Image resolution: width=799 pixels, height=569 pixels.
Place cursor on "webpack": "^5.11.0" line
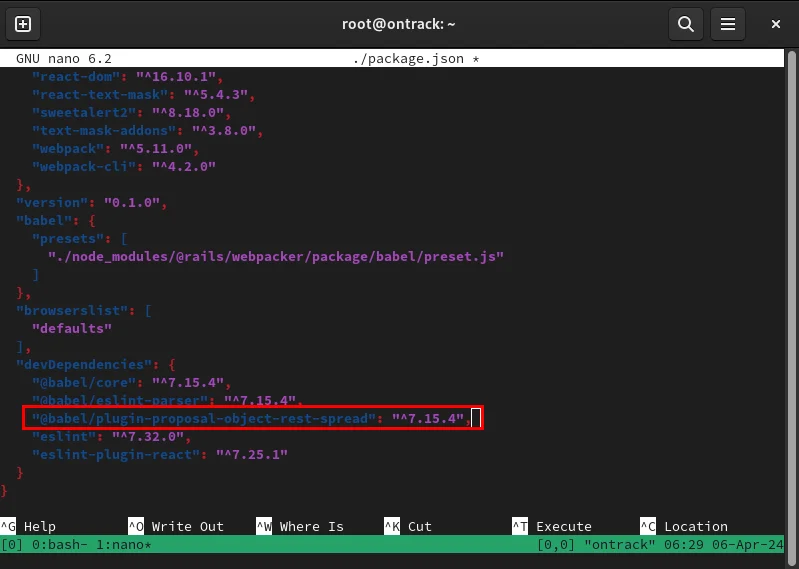(116, 148)
